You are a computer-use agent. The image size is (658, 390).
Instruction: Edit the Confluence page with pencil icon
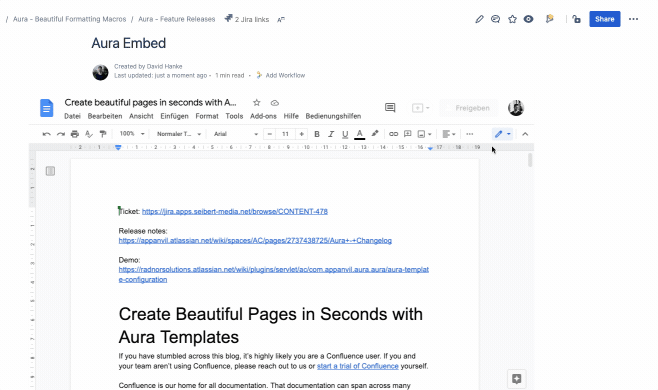pyautogui.click(x=479, y=19)
